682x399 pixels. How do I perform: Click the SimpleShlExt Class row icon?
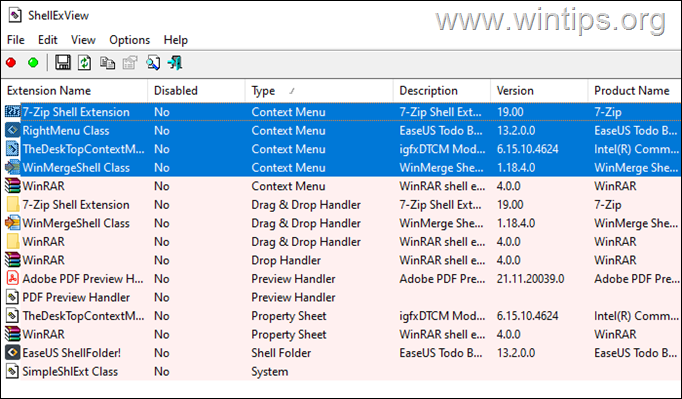pyautogui.click(x=13, y=371)
